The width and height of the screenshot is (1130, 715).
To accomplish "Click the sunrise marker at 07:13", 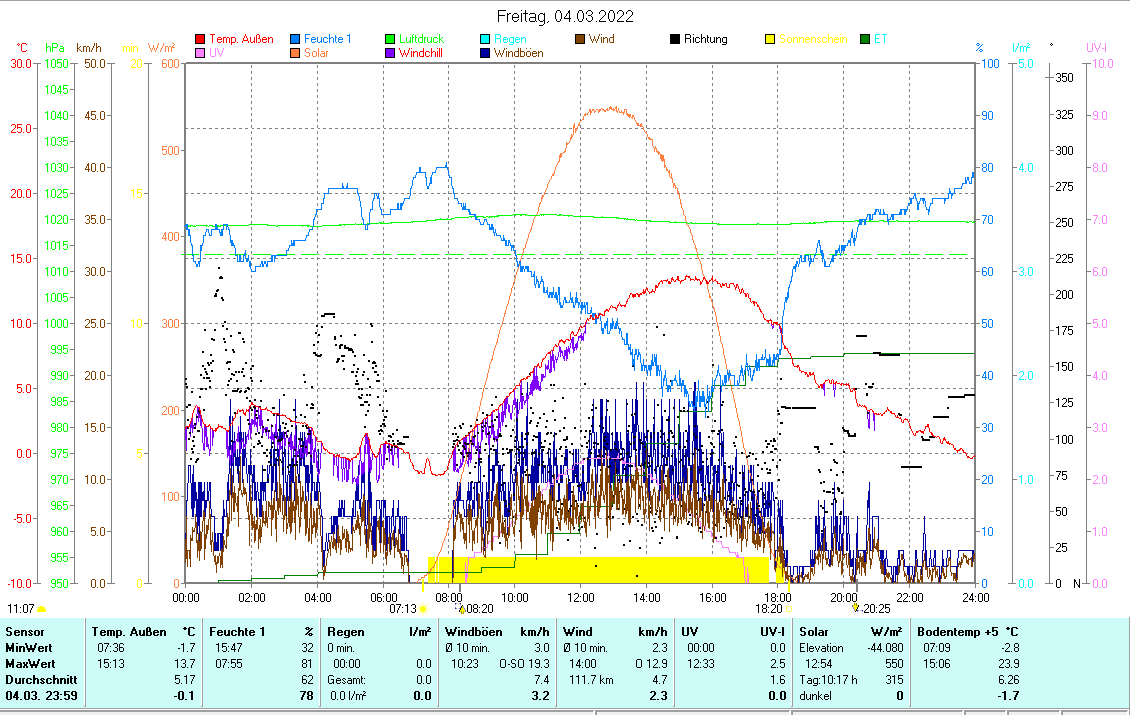I will coord(423,608).
